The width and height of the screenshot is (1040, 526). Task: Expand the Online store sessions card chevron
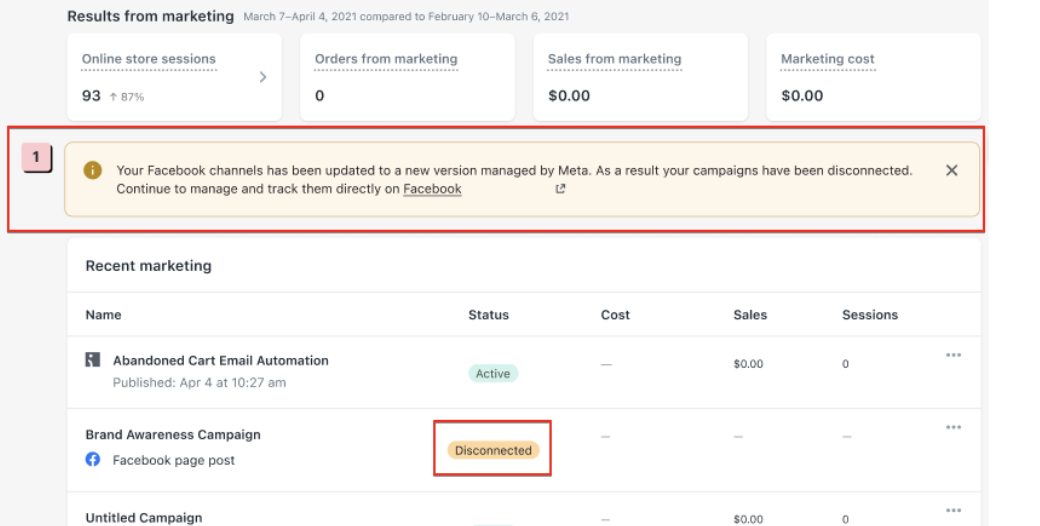click(263, 77)
